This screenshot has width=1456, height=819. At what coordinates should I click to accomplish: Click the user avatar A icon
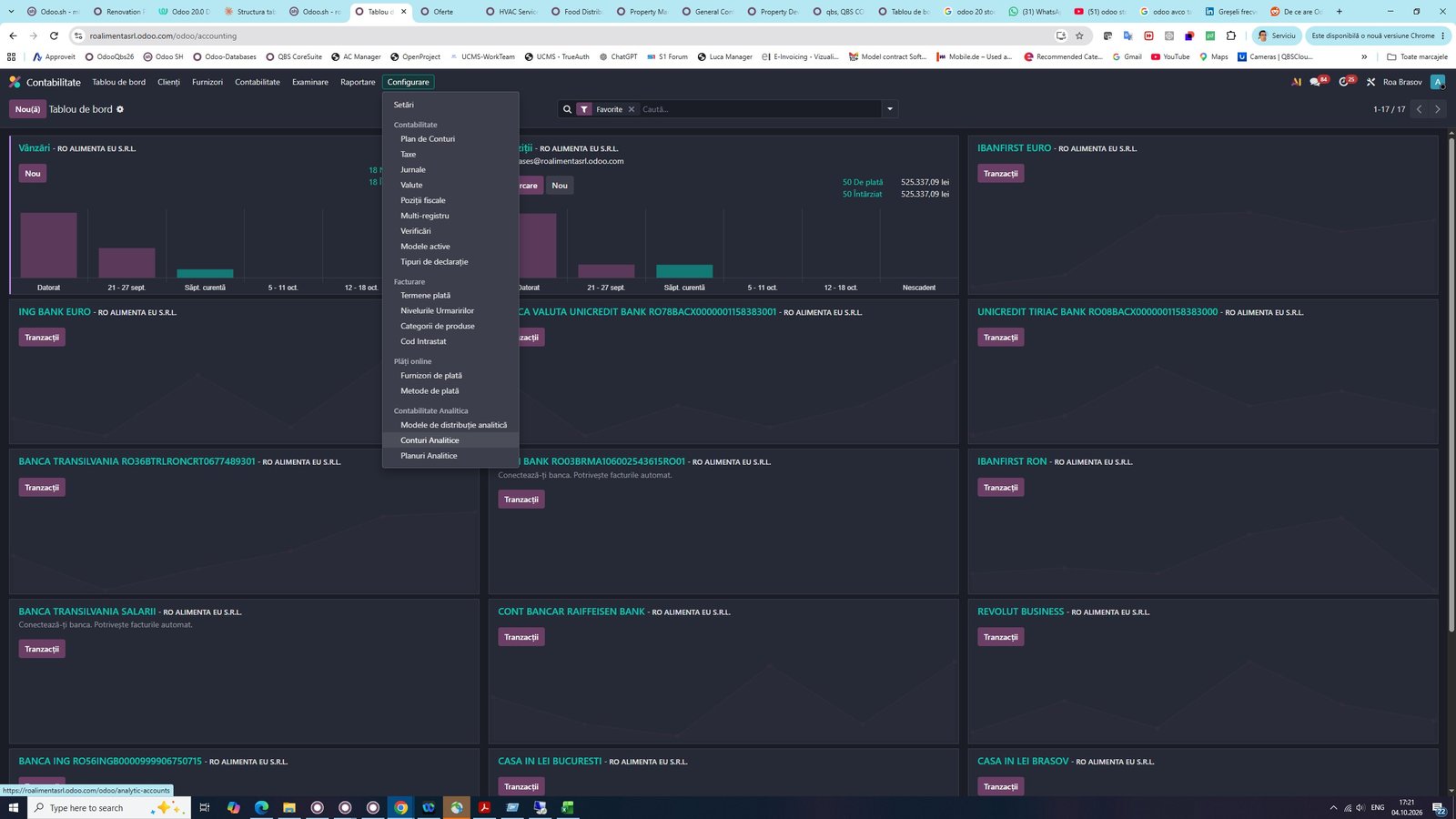coord(1438,82)
